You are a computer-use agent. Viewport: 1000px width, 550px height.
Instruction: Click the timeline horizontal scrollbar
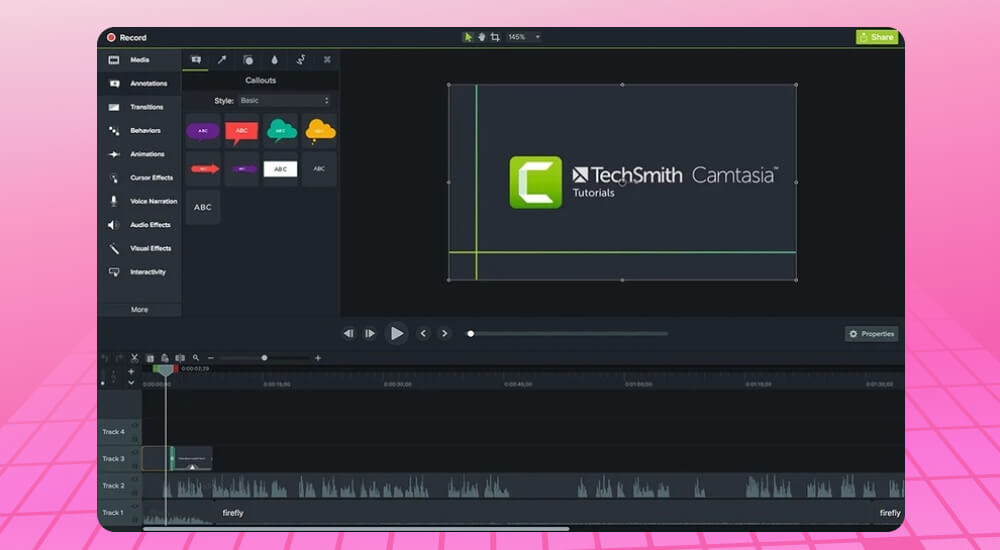pos(356,529)
